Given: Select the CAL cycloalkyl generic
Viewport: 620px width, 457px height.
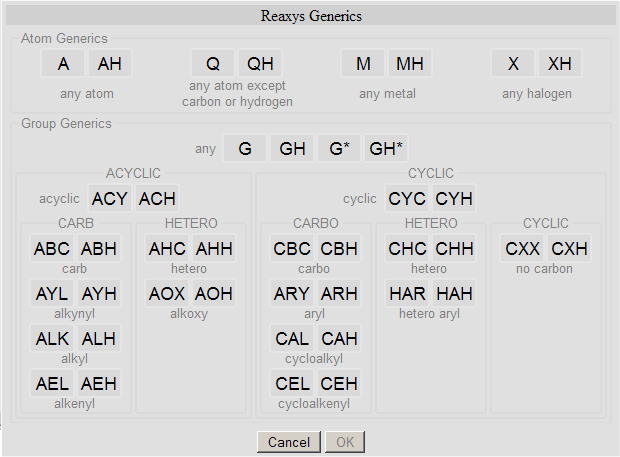Looking at the screenshot, I should 292,339.
